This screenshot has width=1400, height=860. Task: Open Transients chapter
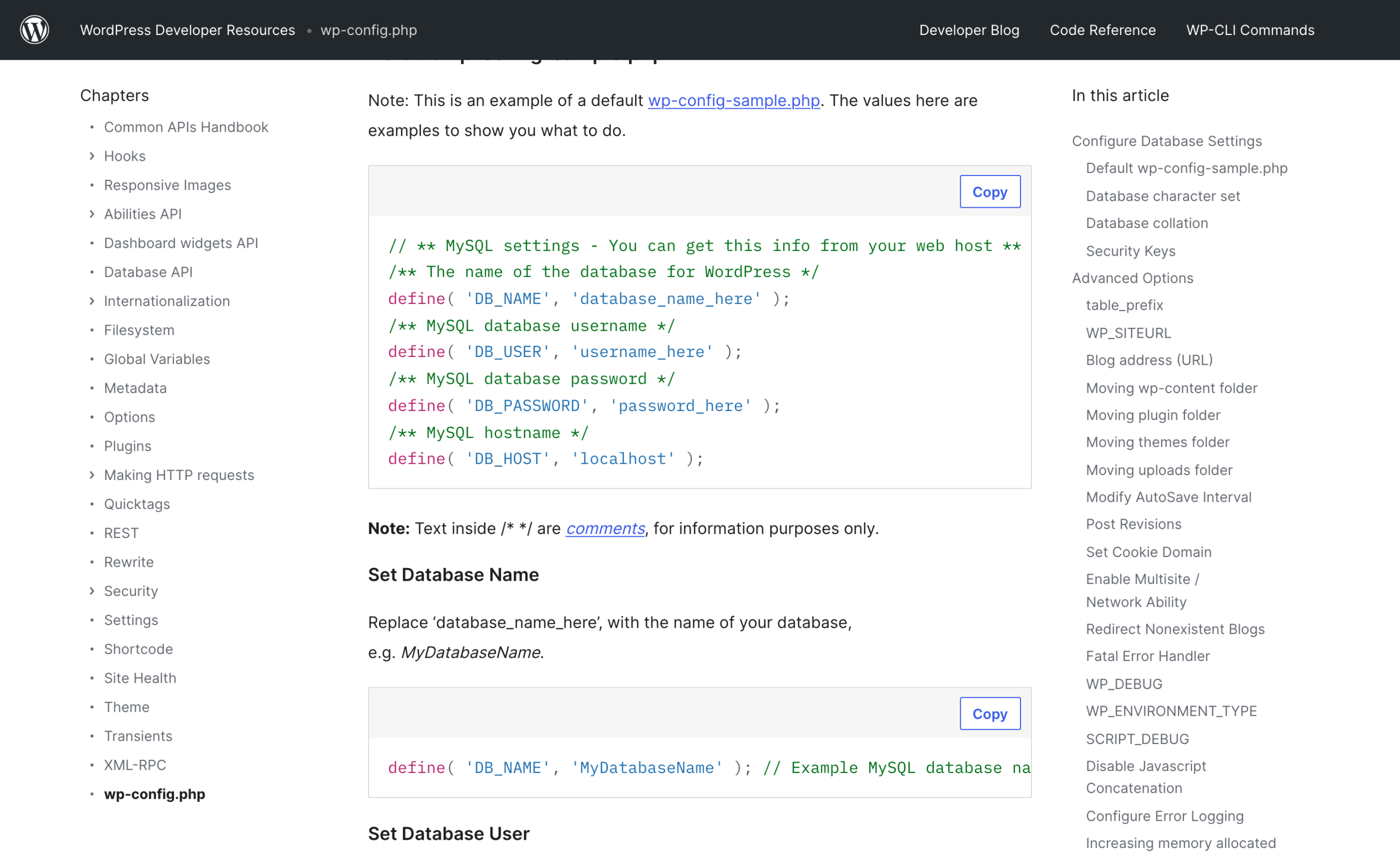pyautogui.click(x=138, y=736)
